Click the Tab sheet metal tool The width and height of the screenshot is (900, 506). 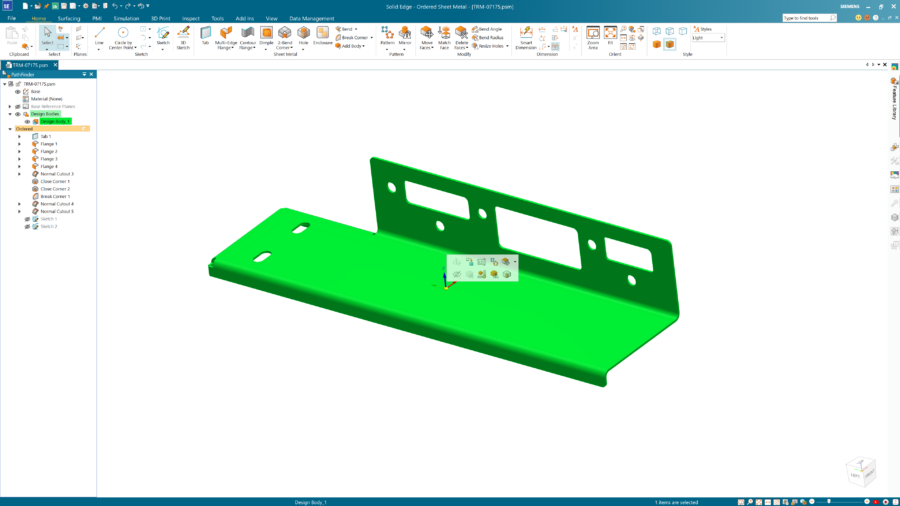tap(205, 36)
